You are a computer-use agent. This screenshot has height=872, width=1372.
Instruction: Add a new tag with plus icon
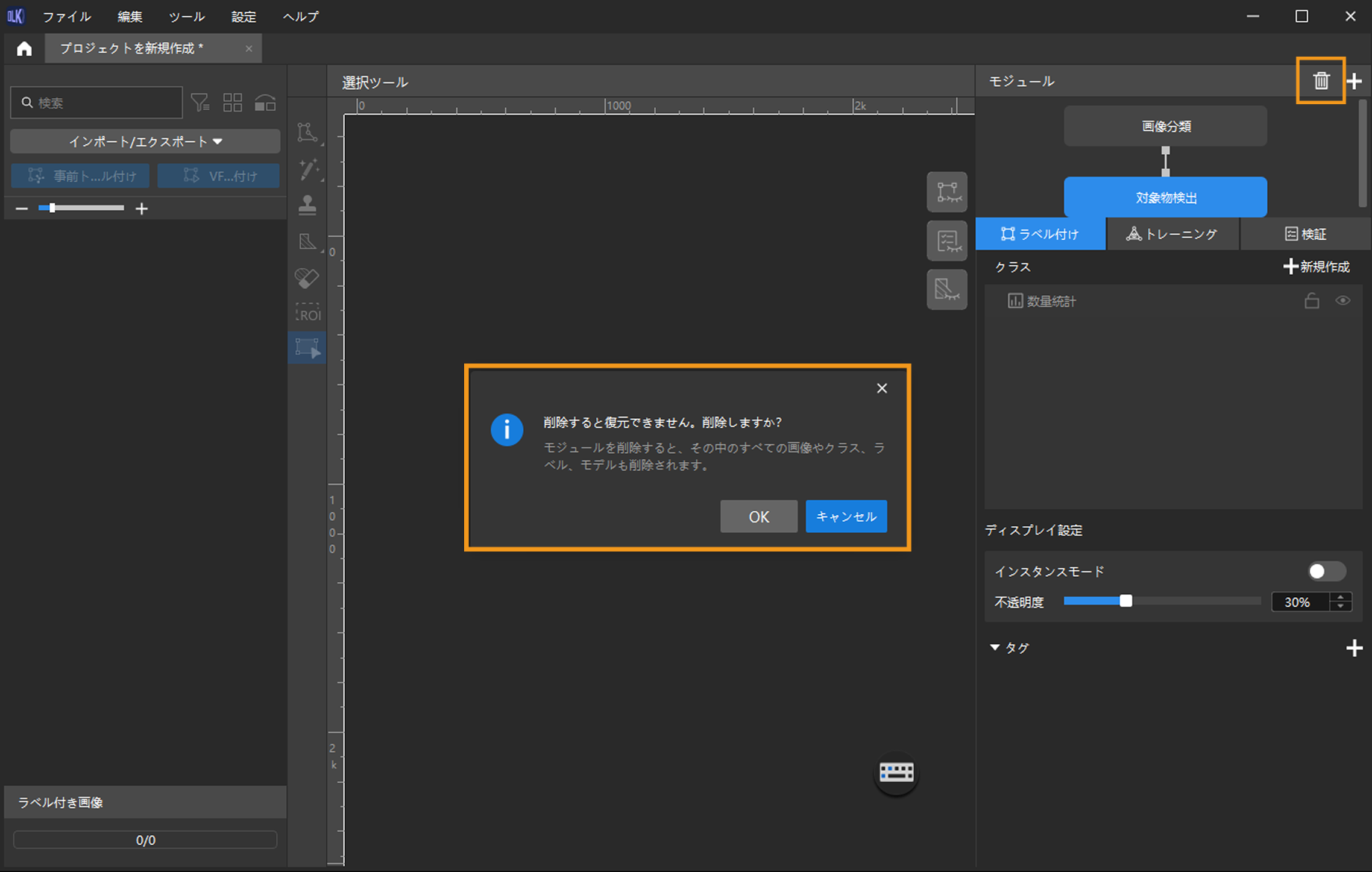[x=1354, y=648]
